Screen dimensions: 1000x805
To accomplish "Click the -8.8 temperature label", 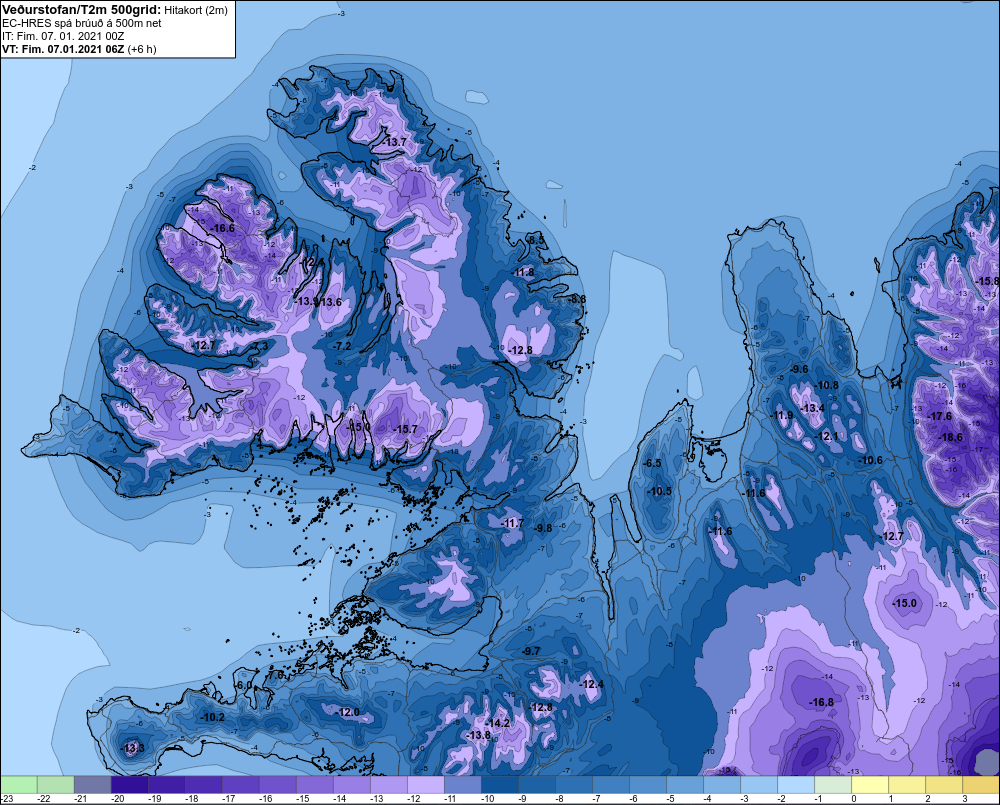I will click(576, 299).
